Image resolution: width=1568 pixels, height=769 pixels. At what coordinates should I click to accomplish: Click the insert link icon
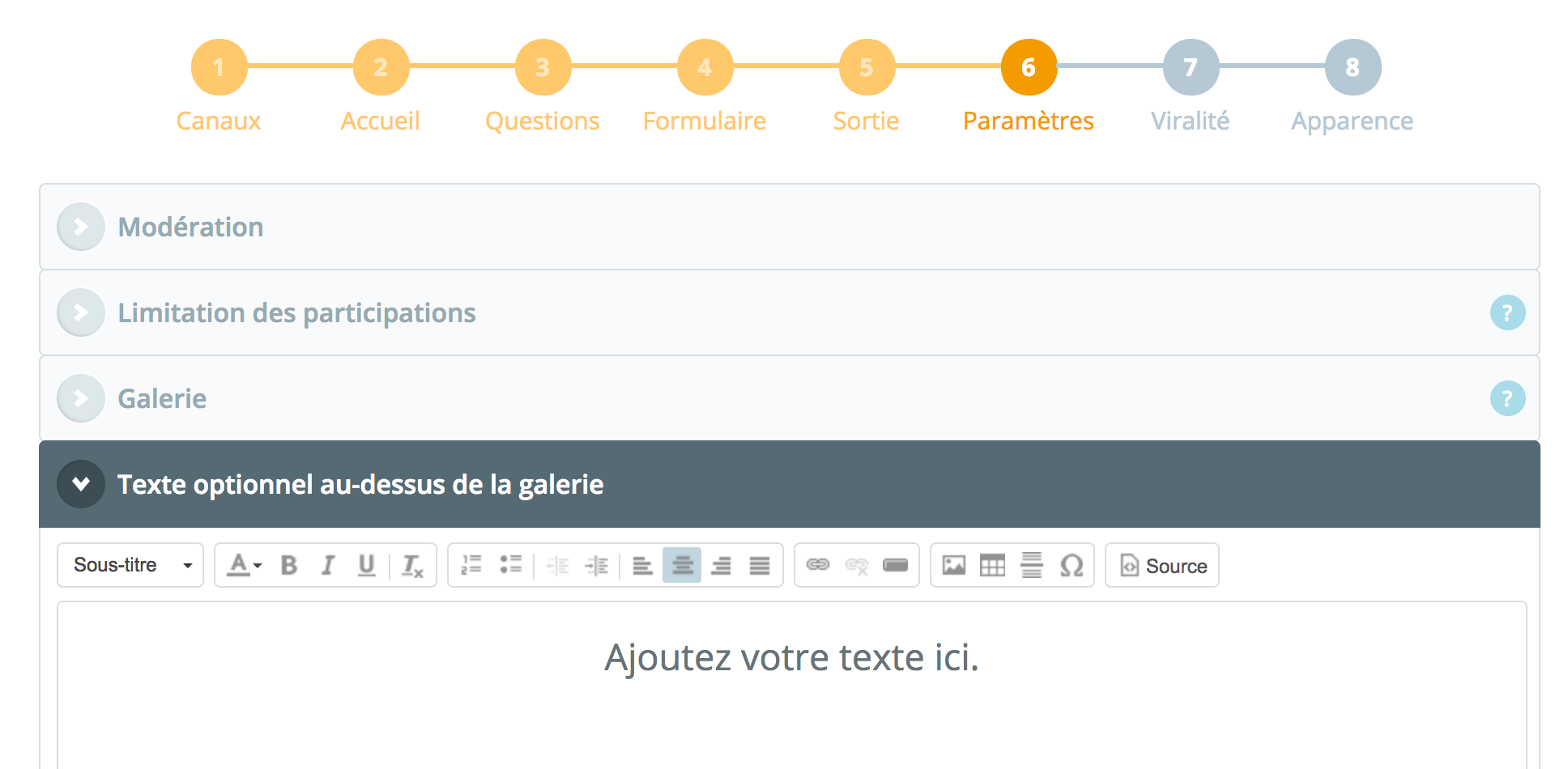(x=818, y=565)
